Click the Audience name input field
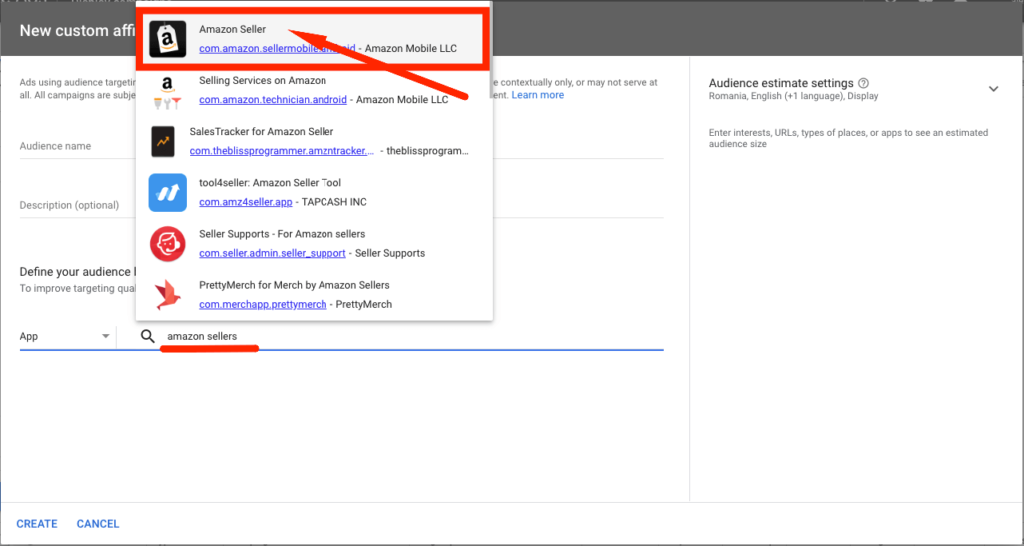 pos(75,146)
